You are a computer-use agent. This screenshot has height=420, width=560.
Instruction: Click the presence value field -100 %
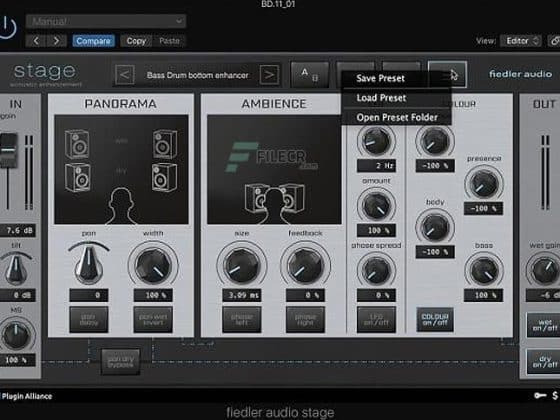[484, 209]
